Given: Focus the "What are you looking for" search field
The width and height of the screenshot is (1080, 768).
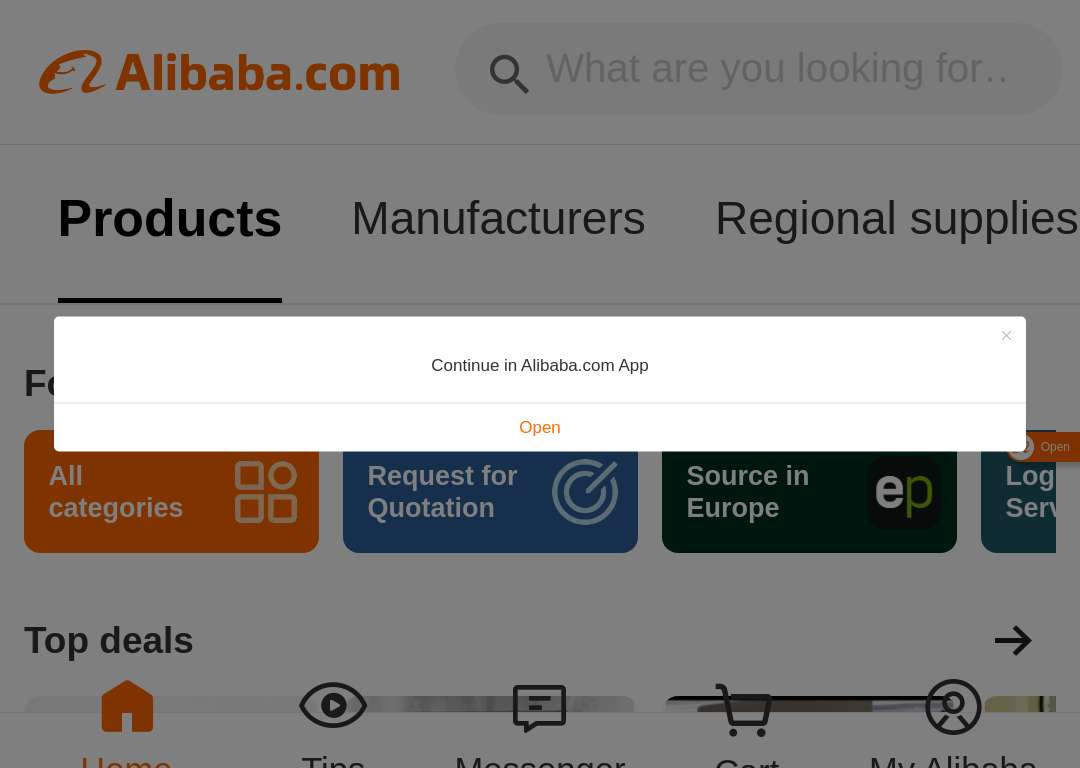Looking at the screenshot, I should (x=758, y=69).
